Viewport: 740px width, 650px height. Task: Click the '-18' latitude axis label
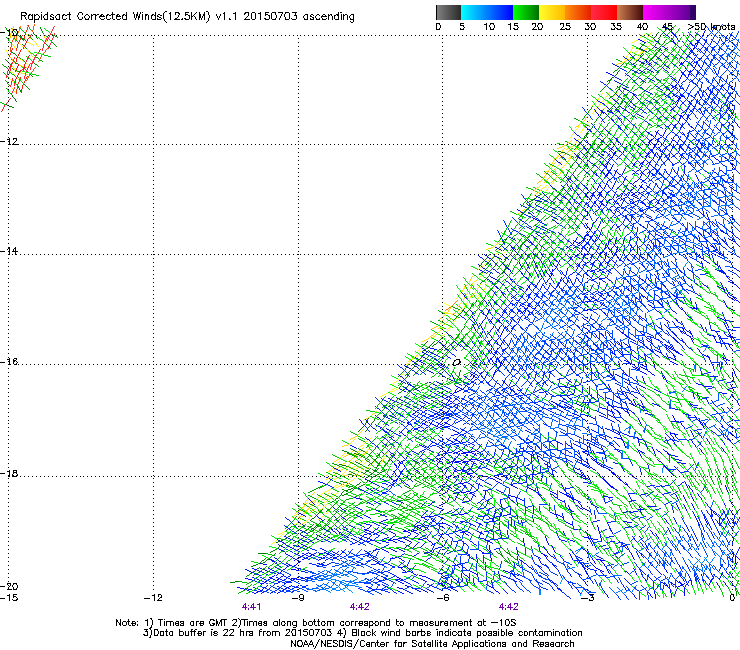click(9, 473)
